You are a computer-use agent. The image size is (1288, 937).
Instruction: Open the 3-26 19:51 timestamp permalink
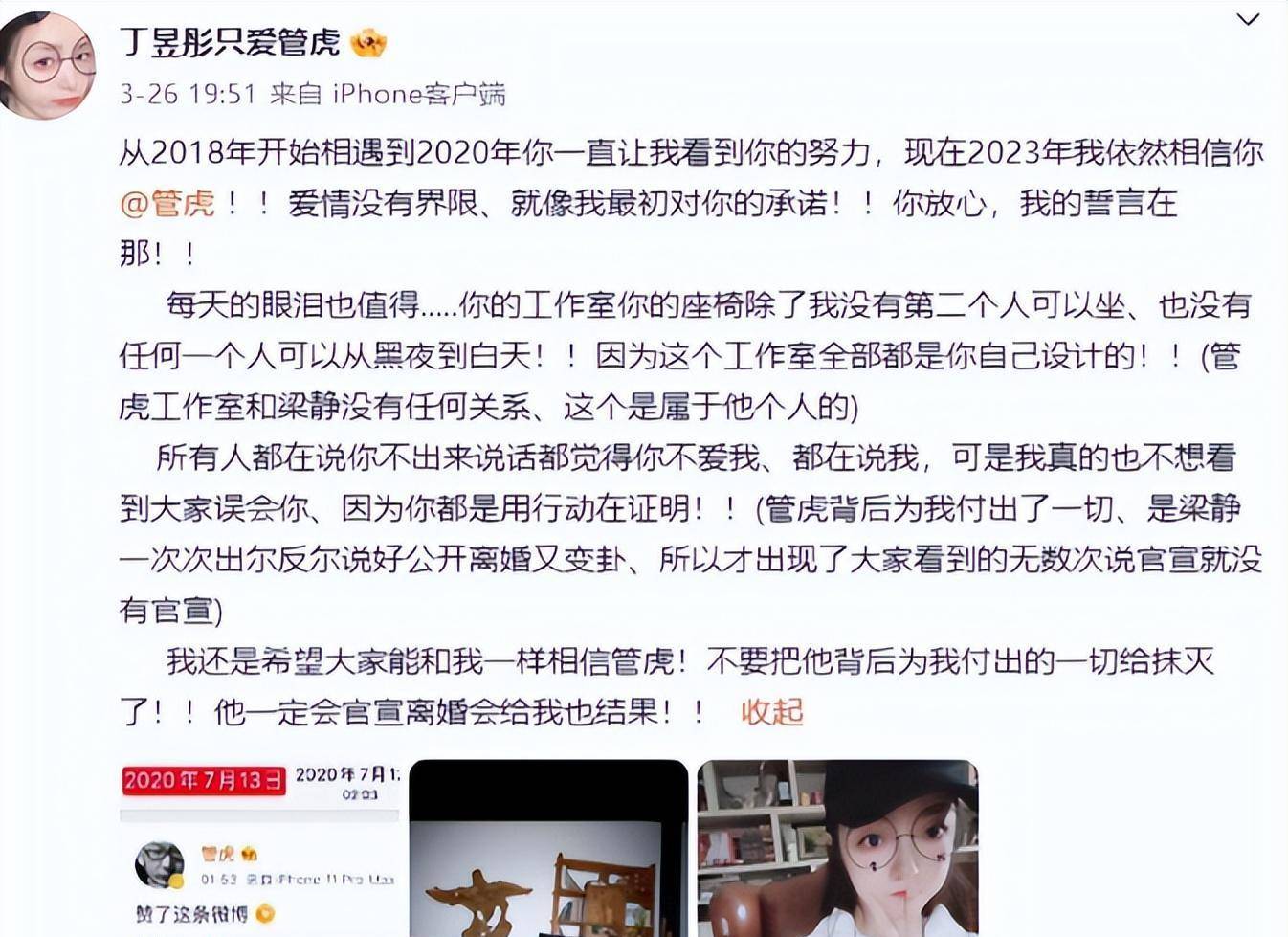coord(189,94)
